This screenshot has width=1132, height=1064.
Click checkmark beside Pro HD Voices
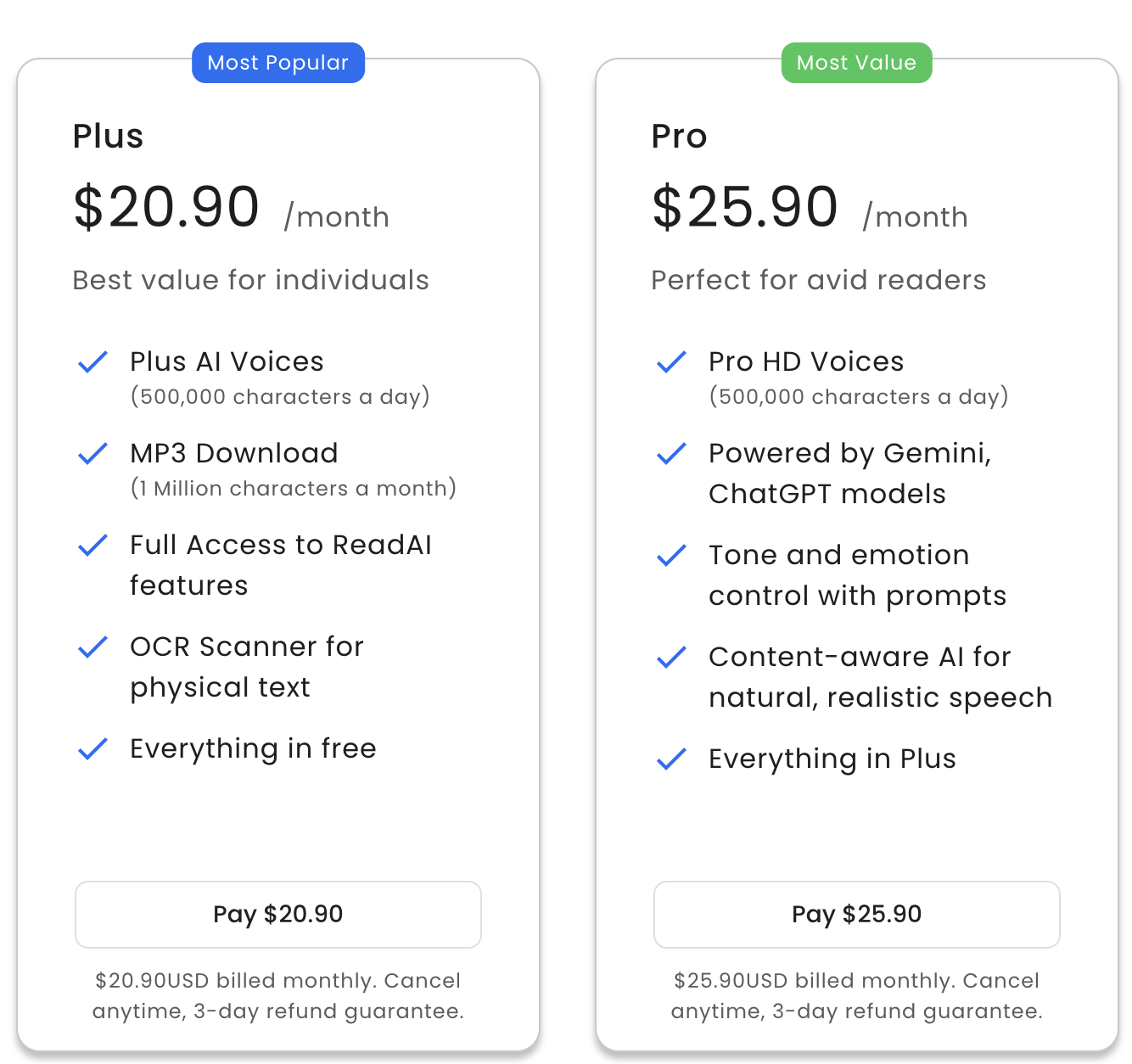pyautogui.click(x=671, y=362)
